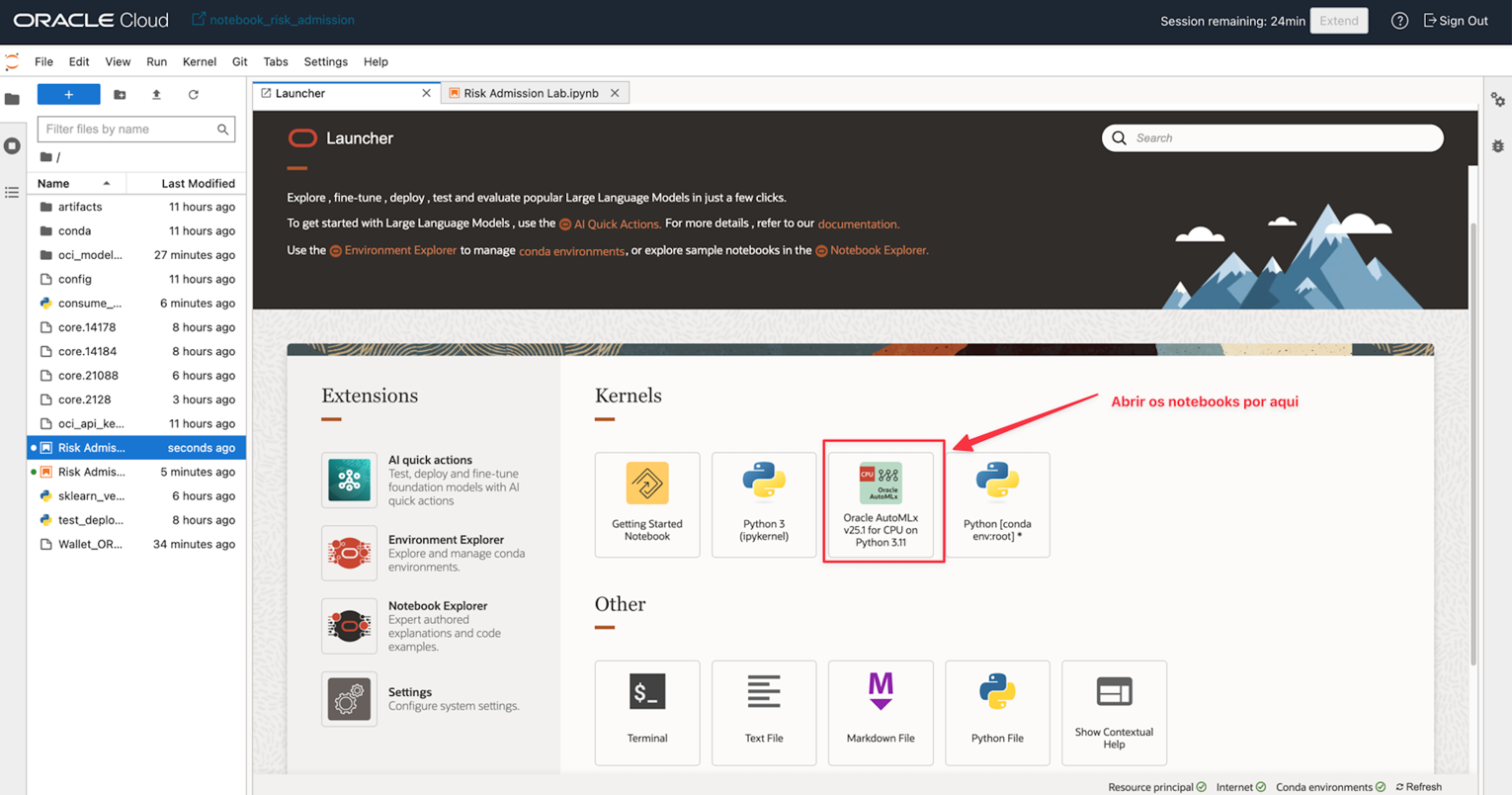Screen dimensions: 1512x795
Task: Open the Getting Started Notebook tile
Action: 647,504
